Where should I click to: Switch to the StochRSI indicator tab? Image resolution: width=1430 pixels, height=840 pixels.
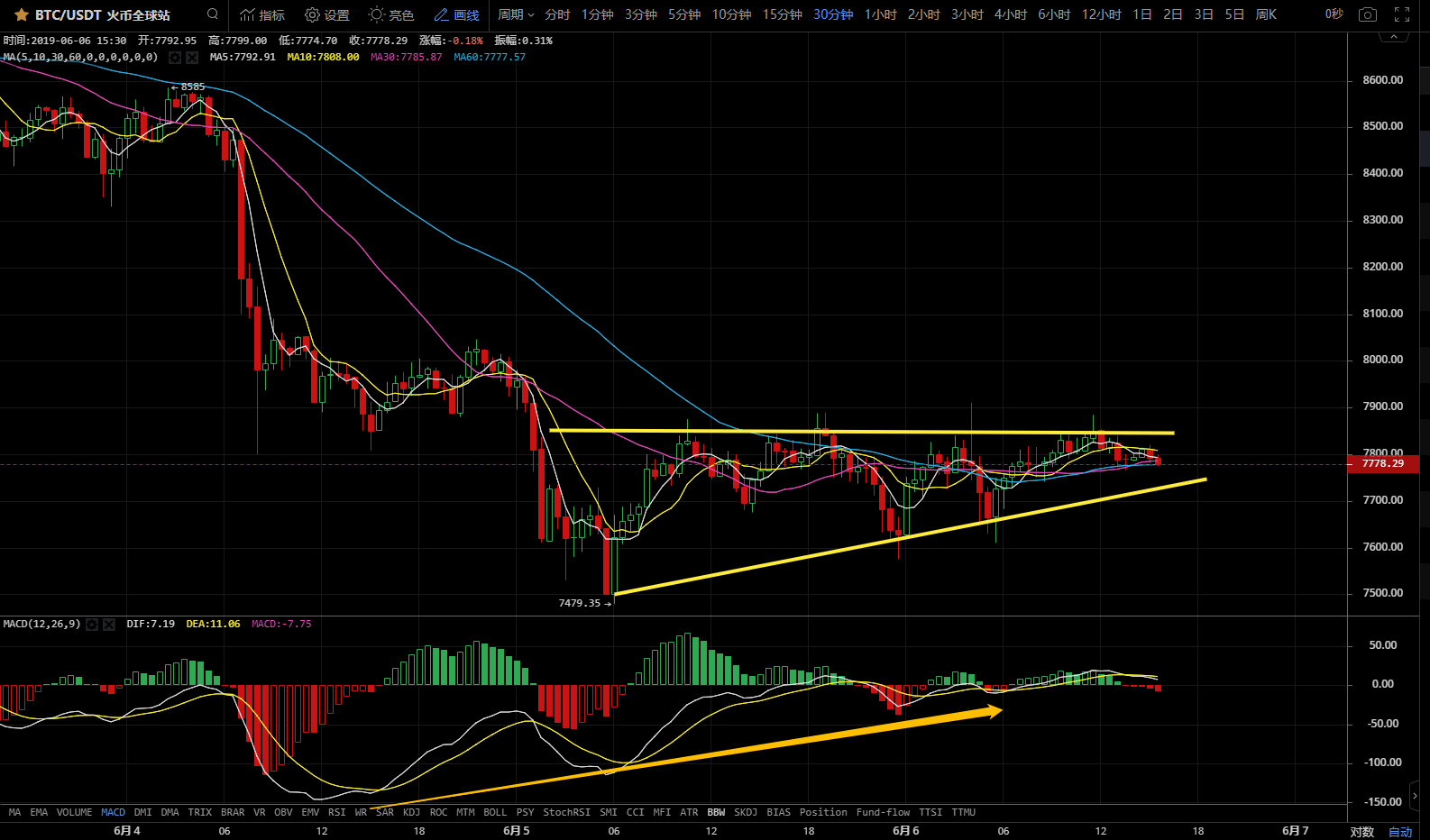tap(566, 812)
